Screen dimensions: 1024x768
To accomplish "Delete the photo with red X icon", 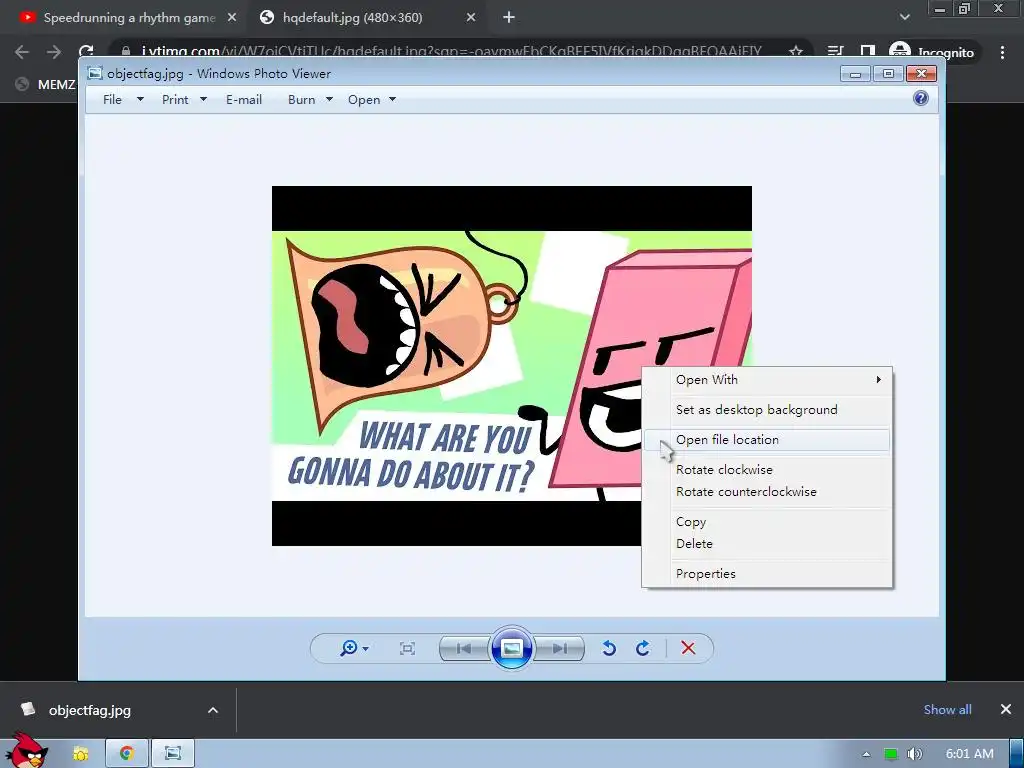I will (x=688, y=648).
